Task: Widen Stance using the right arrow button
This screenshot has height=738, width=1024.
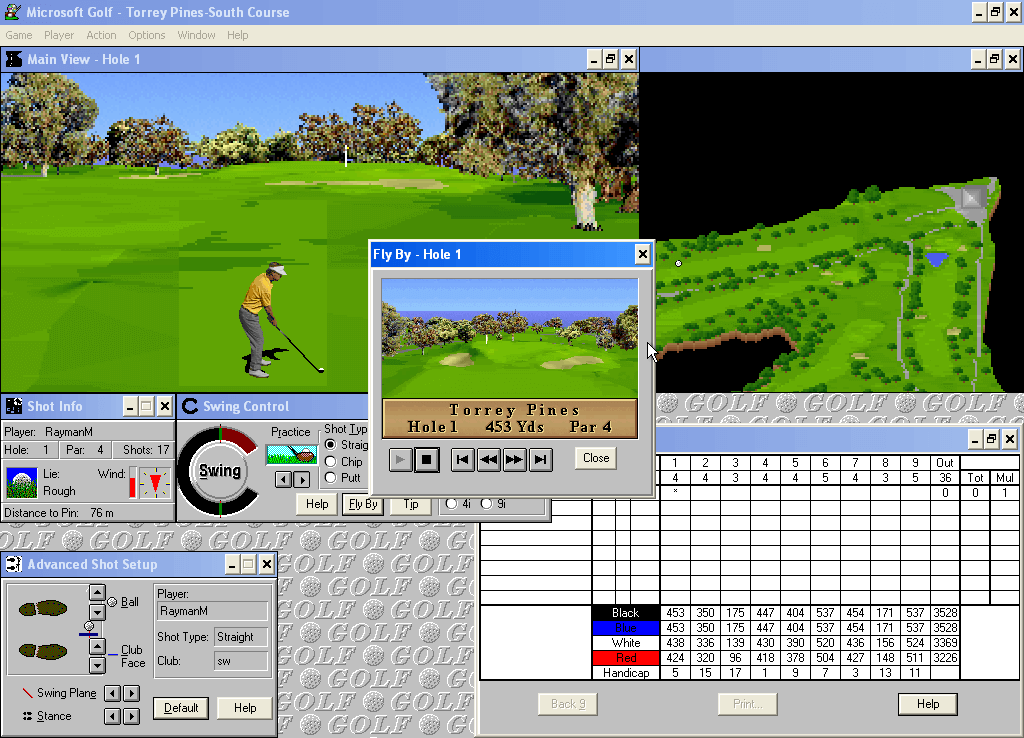Action: (x=132, y=716)
